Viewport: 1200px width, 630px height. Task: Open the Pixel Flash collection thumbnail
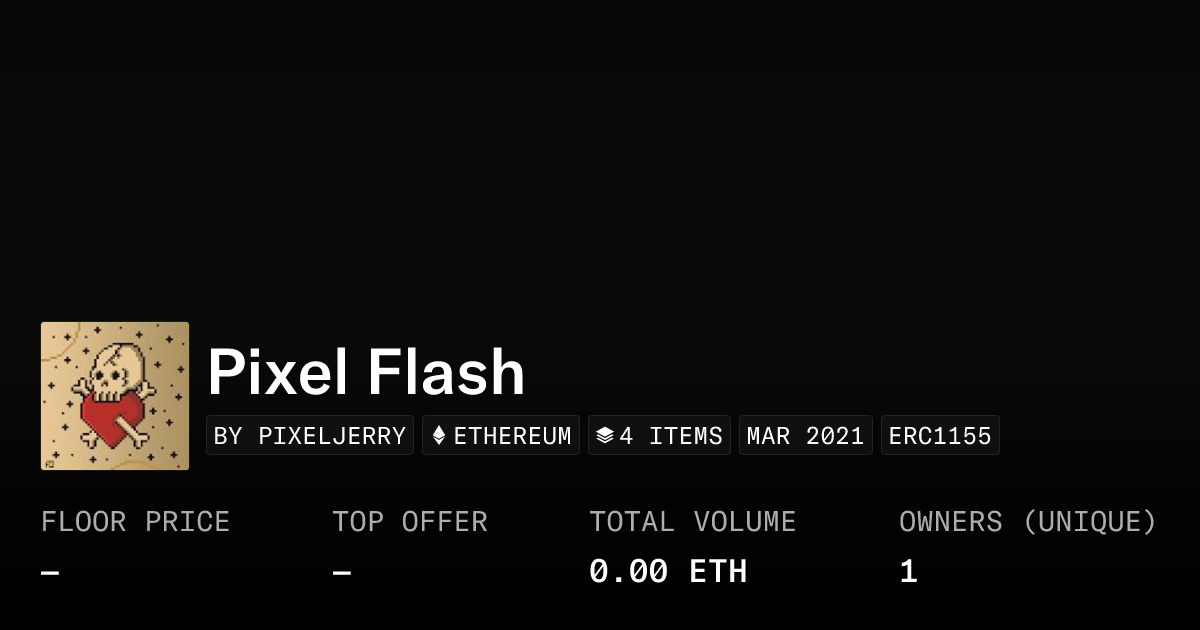click(115, 396)
